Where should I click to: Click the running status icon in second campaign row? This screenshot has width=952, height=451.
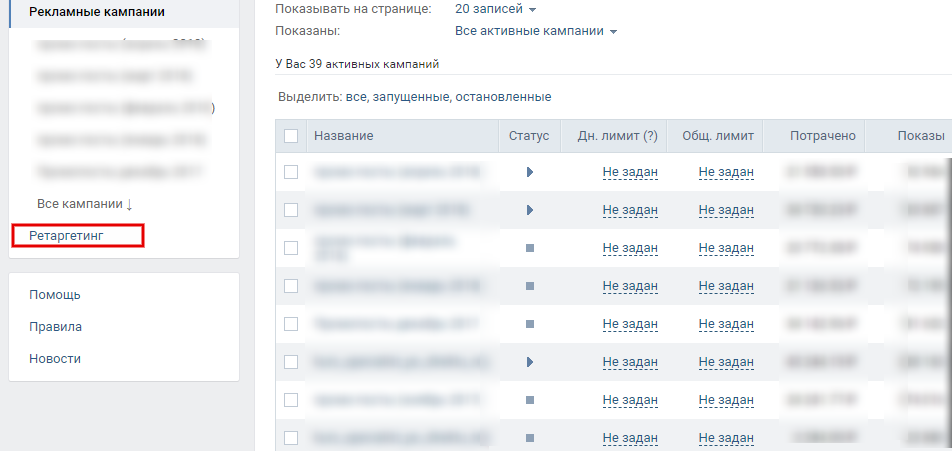(x=529, y=210)
